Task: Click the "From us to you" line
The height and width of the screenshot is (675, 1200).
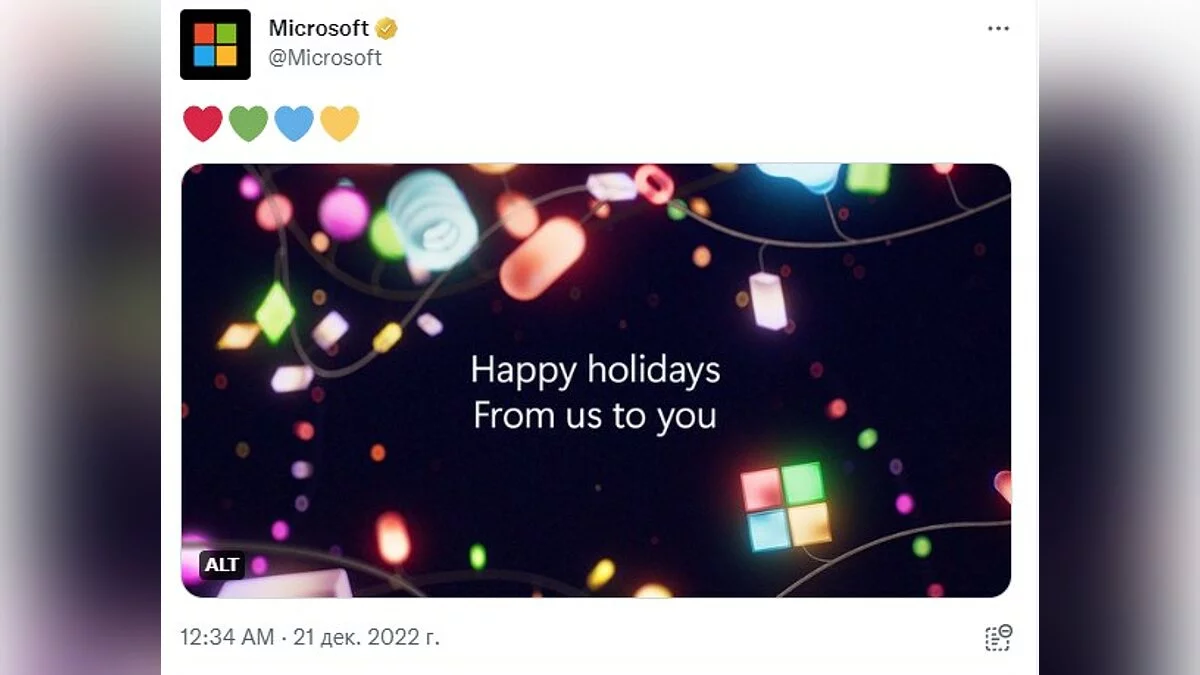Action: tap(595, 416)
